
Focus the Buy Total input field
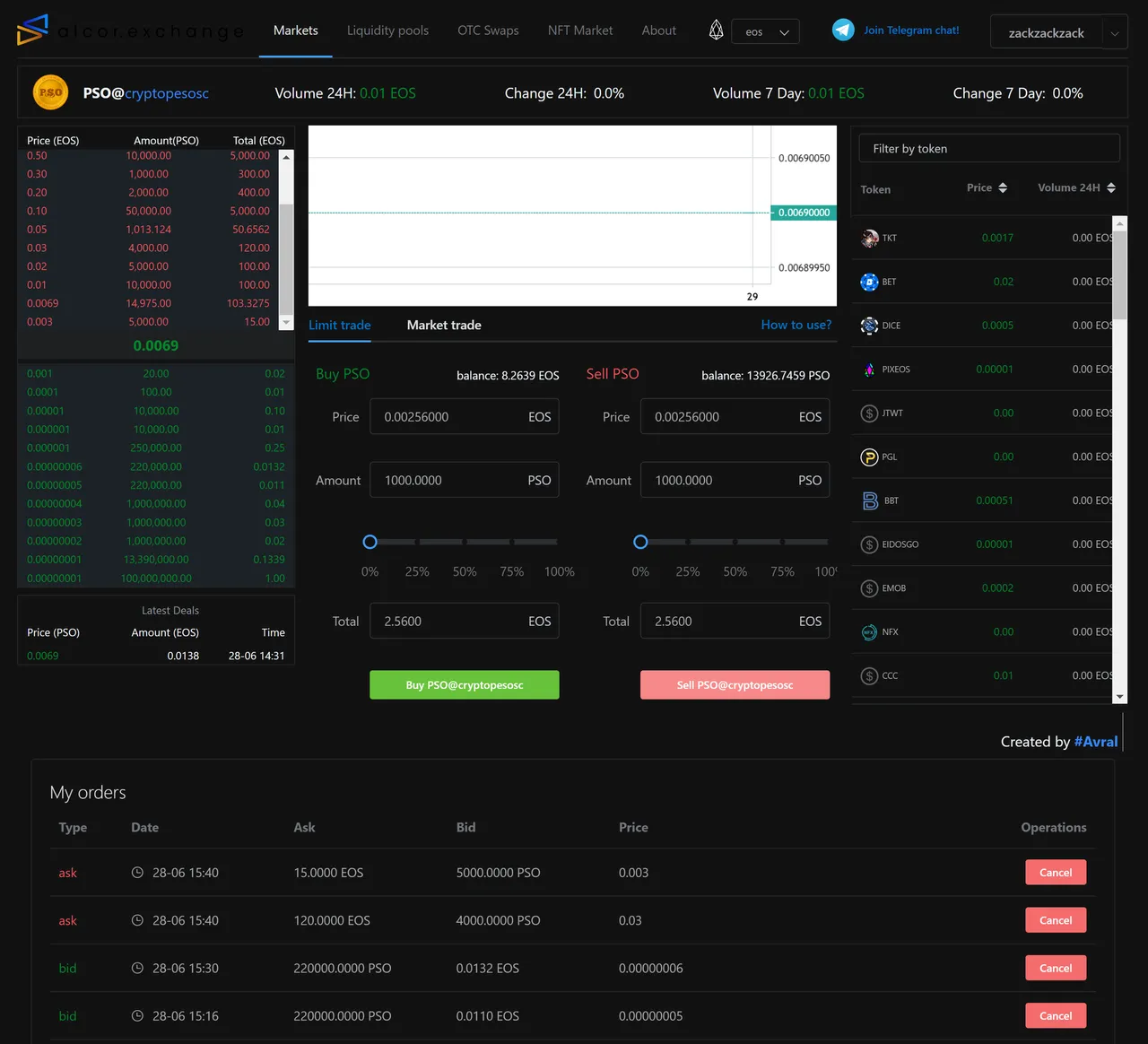(465, 622)
